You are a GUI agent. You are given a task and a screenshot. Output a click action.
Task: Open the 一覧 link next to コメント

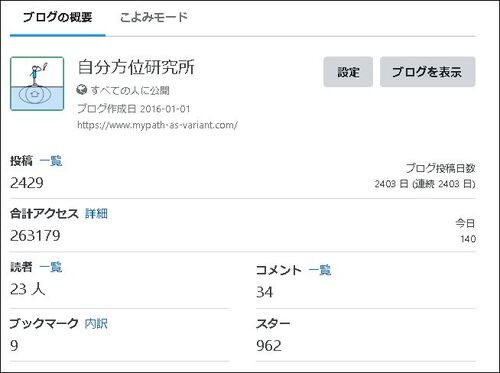click(x=320, y=270)
